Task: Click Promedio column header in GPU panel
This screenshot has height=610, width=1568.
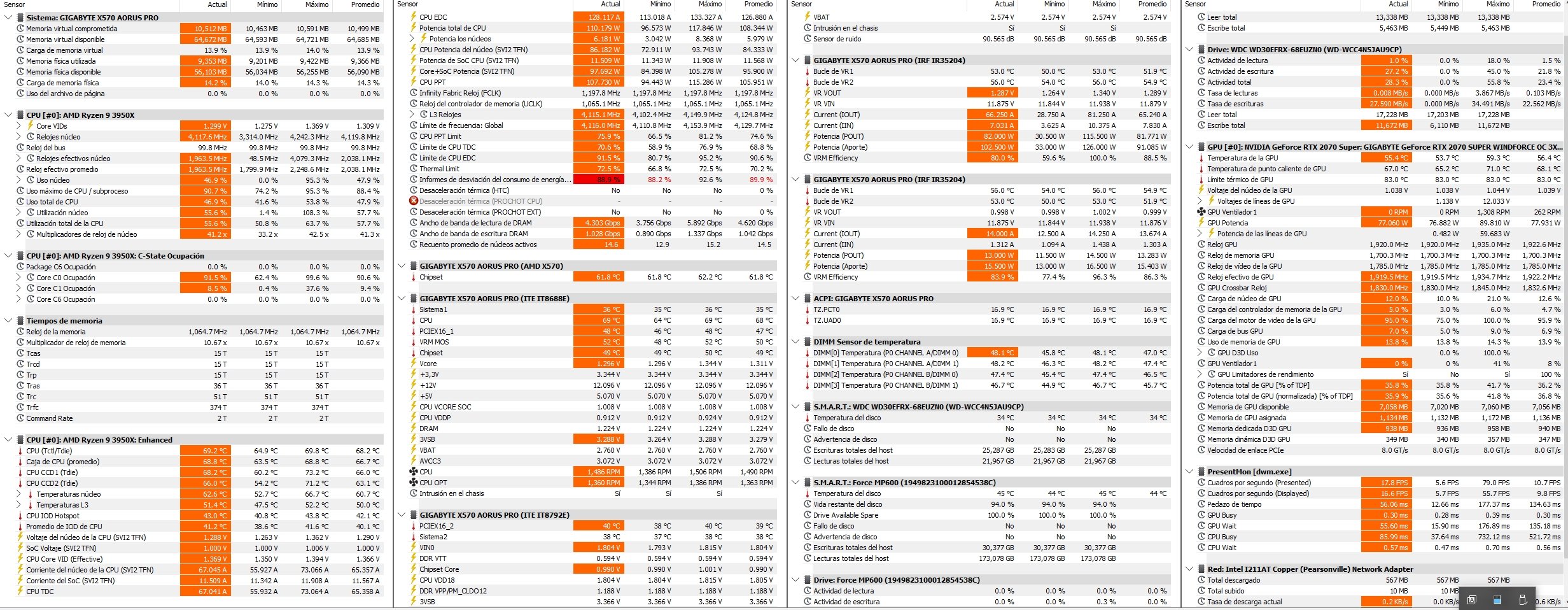Action: pos(1540,4)
